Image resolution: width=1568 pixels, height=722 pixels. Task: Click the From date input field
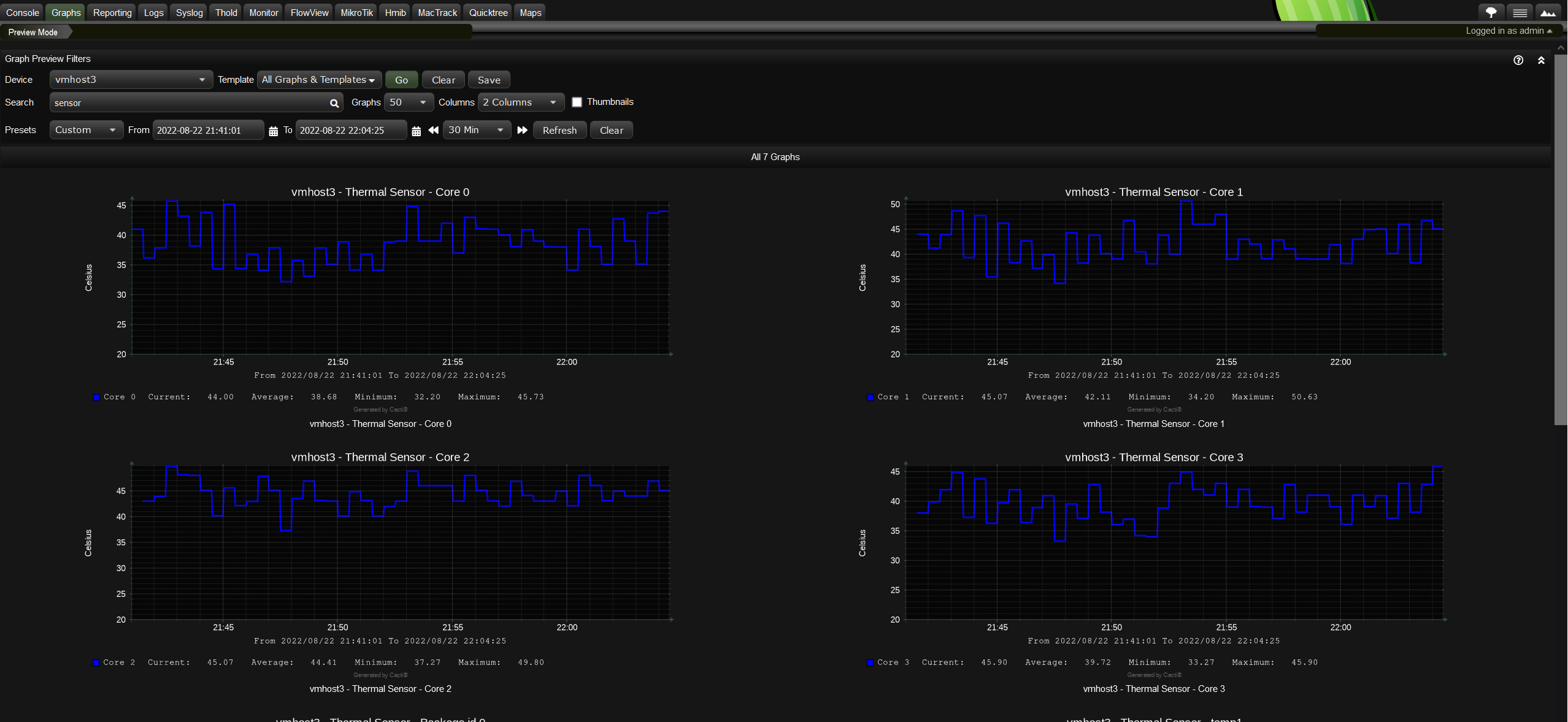coord(208,130)
